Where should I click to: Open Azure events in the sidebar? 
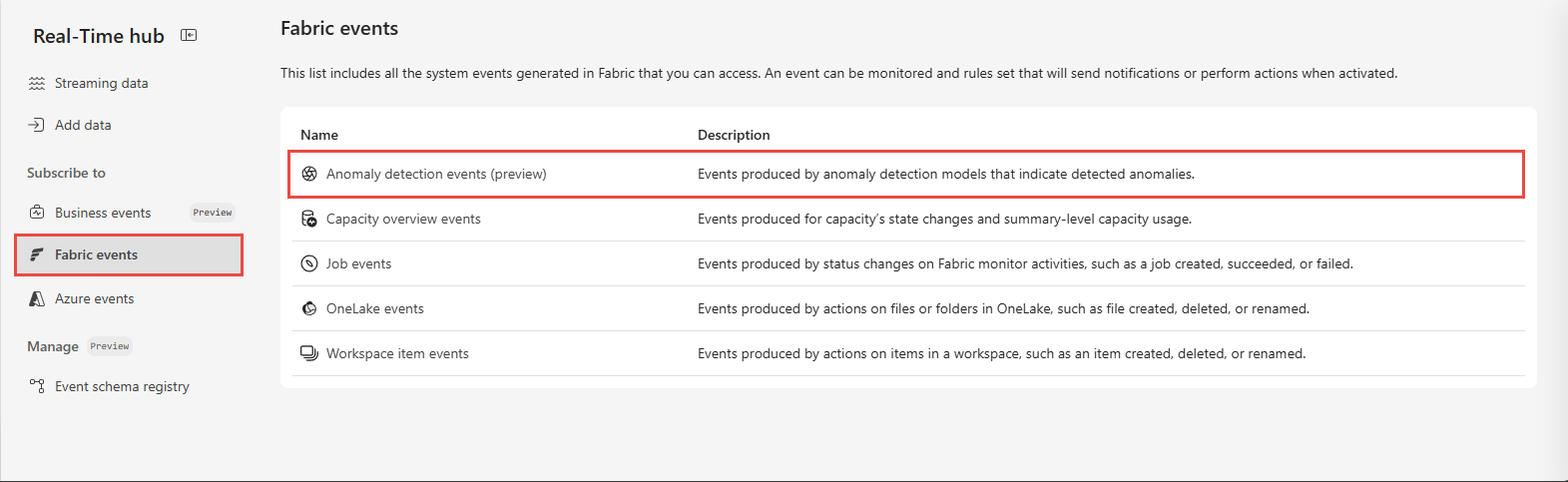[94, 298]
